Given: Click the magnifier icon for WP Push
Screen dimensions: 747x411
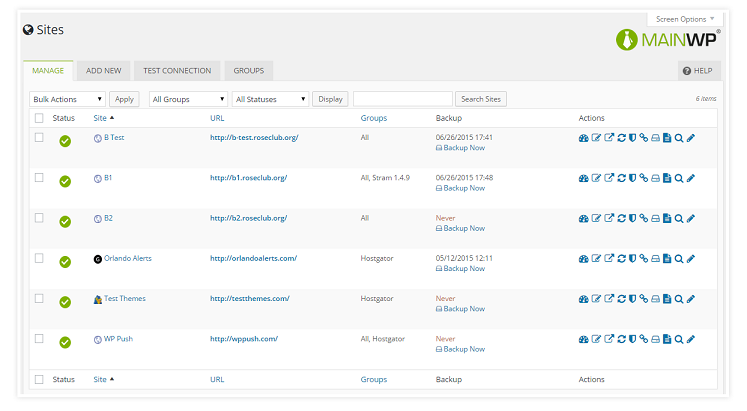Looking at the screenshot, I should pyautogui.click(x=679, y=340).
